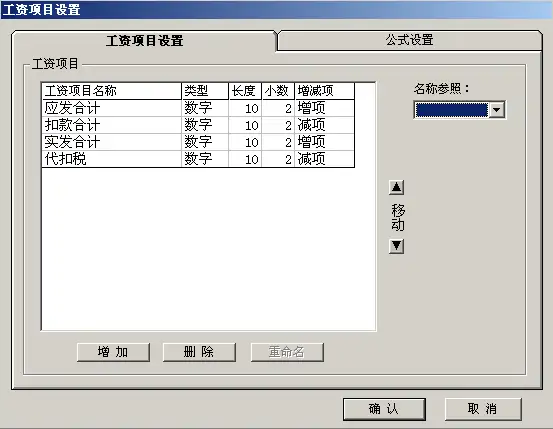The width and height of the screenshot is (553, 429).
Task: Select the 工资项目设置 tab
Action: [x=144, y=41]
